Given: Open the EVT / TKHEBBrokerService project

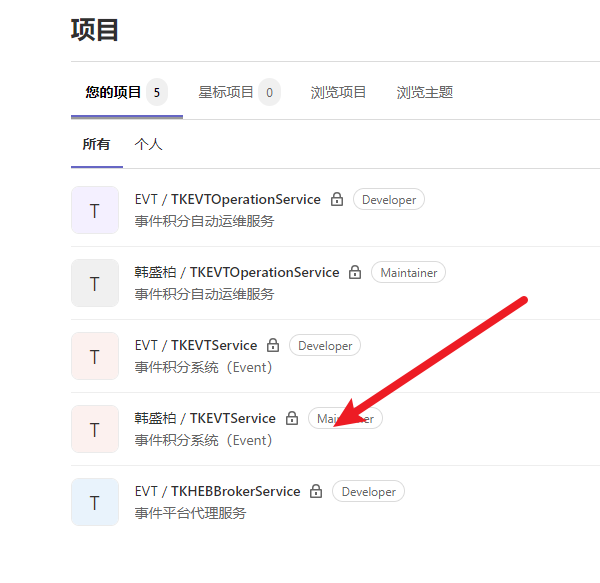Looking at the screenshot, I should [217, 492].
